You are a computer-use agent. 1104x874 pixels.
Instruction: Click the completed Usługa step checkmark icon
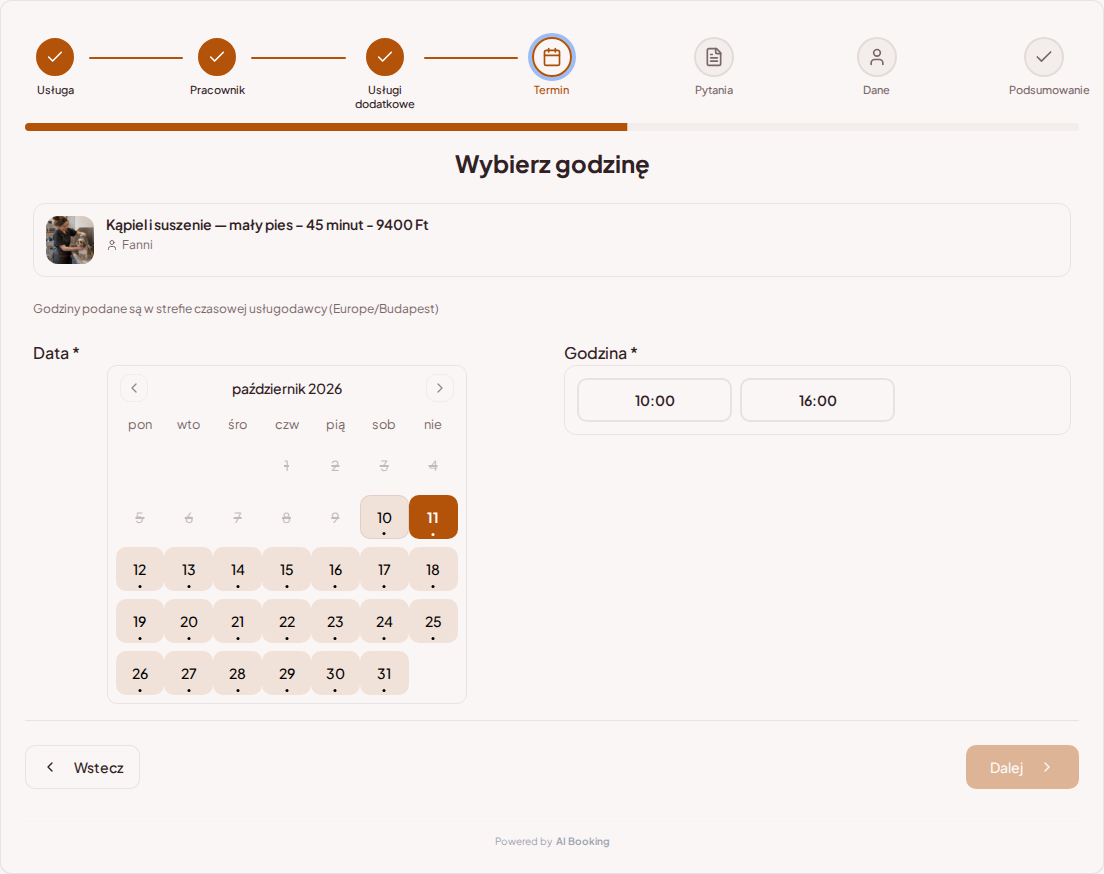[x=55, y=57]
